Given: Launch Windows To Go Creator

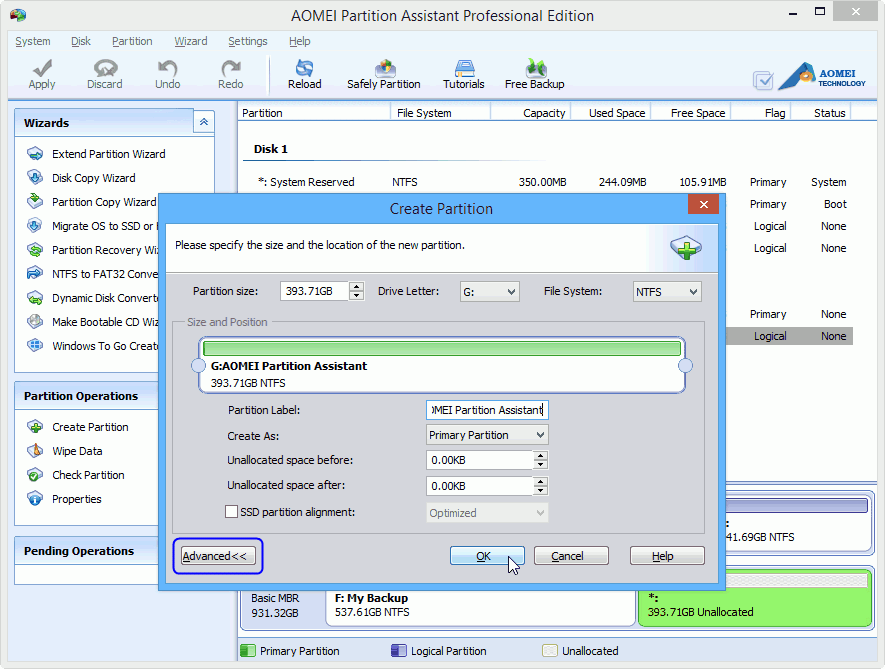Looking at the screenshot, I should coord(91,346).
